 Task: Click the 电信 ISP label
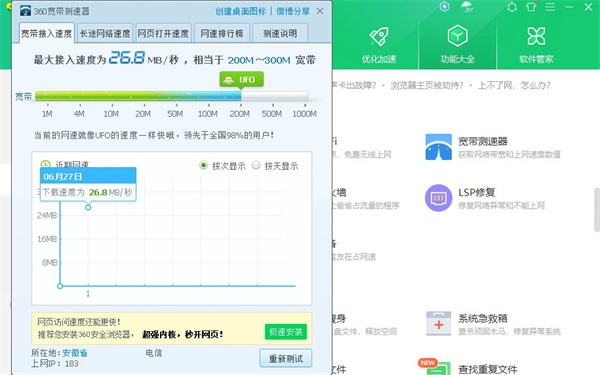pos(154,353)
